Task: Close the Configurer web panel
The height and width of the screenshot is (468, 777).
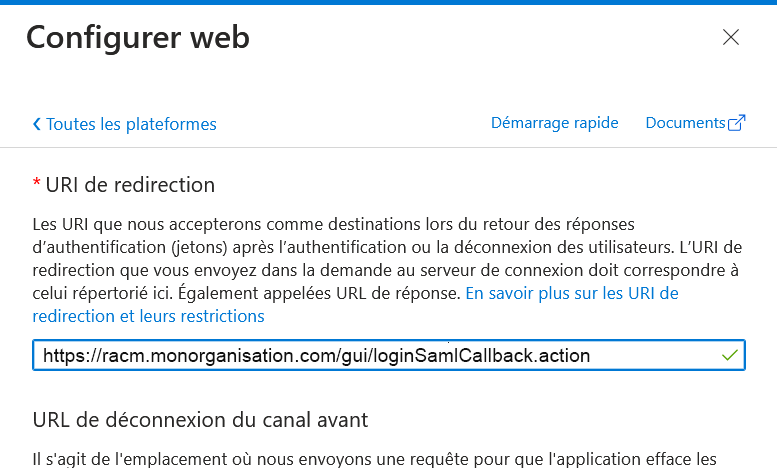Action: (x=730, y=37)
